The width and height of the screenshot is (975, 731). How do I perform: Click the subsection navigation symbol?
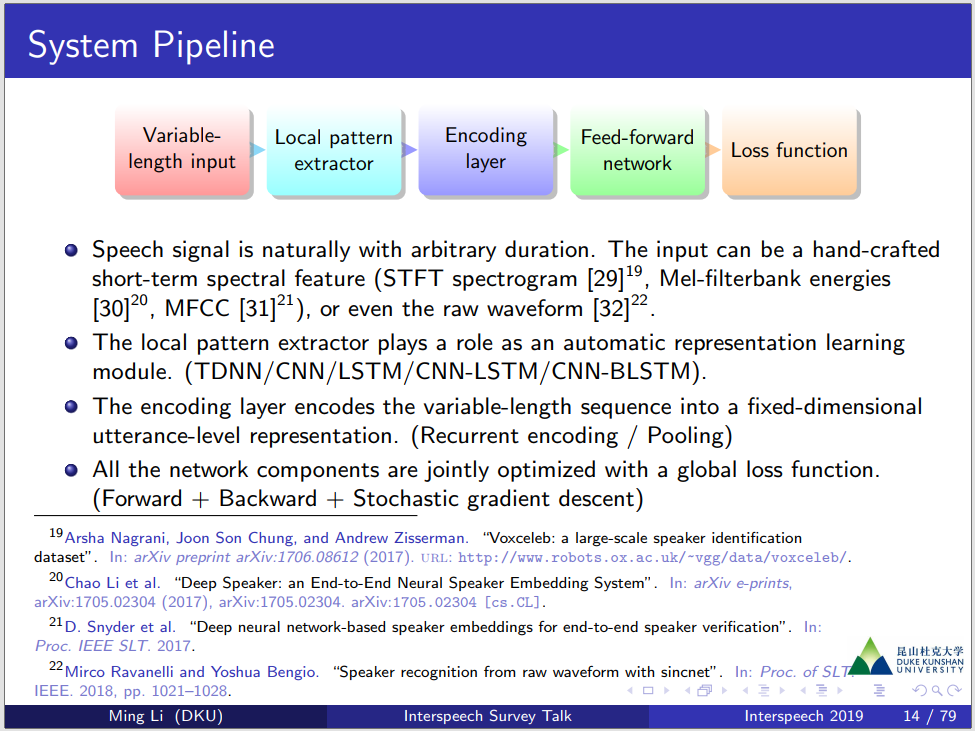click(x=764, y=691)
